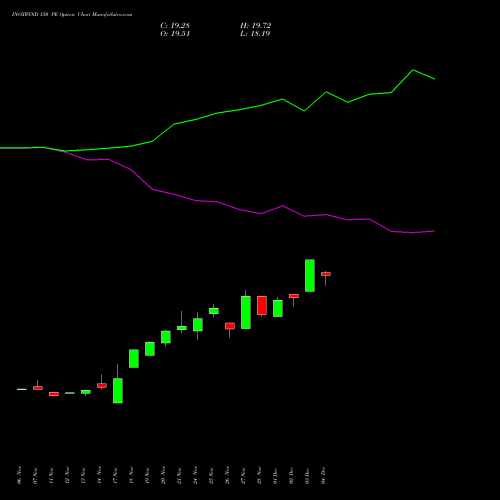Click the '01 Dec' date label
This screenshot has height=500, width=500.
pos(275,475)
